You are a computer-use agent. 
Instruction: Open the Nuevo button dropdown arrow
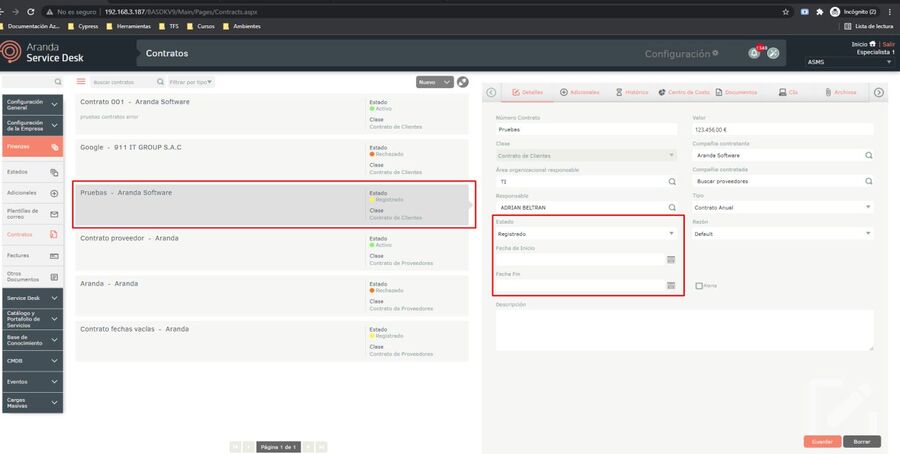click(x=447, y=82)
